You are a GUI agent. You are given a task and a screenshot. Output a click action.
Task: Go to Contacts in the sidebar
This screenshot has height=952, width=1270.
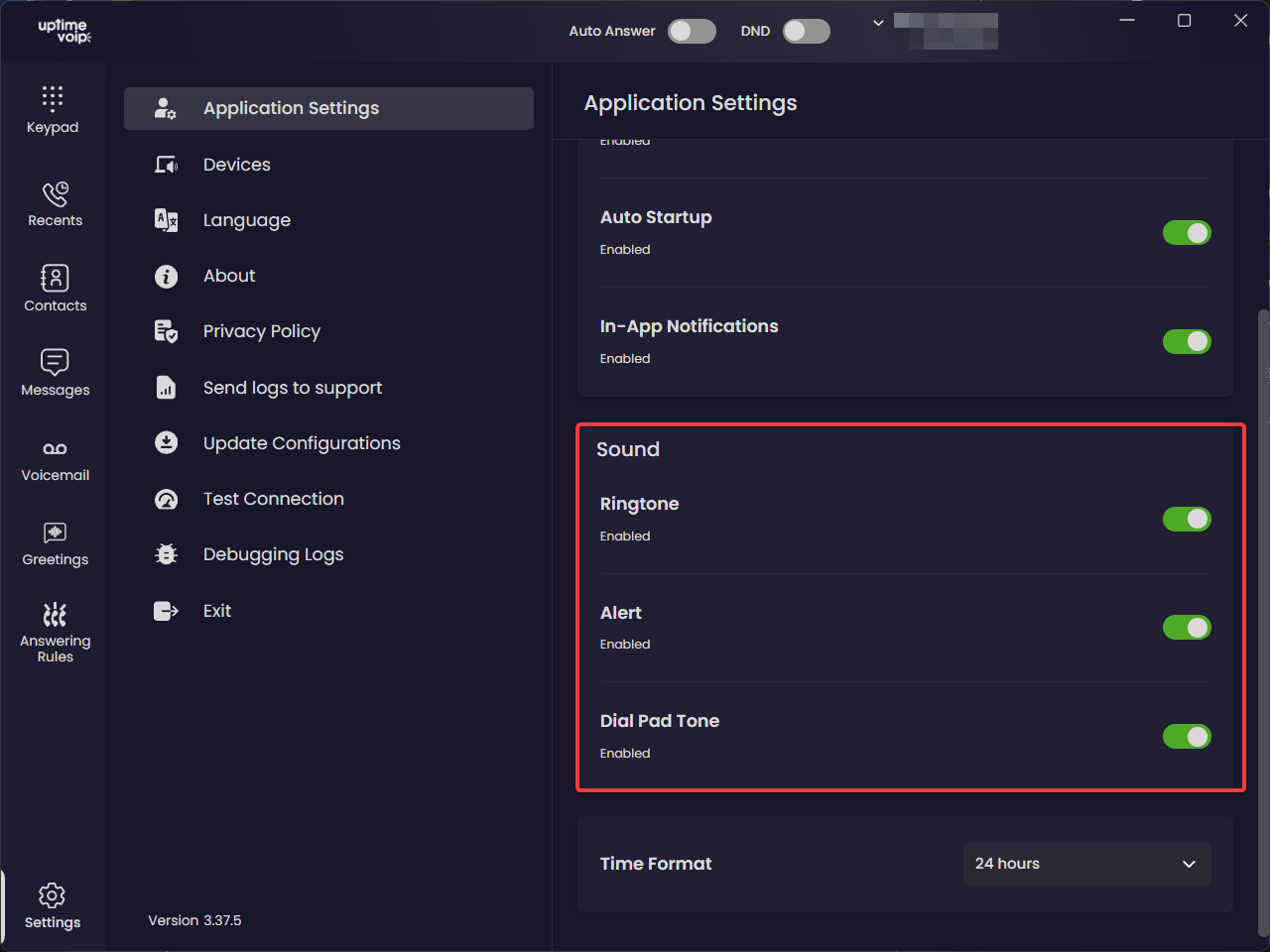[x=55, y=289]
